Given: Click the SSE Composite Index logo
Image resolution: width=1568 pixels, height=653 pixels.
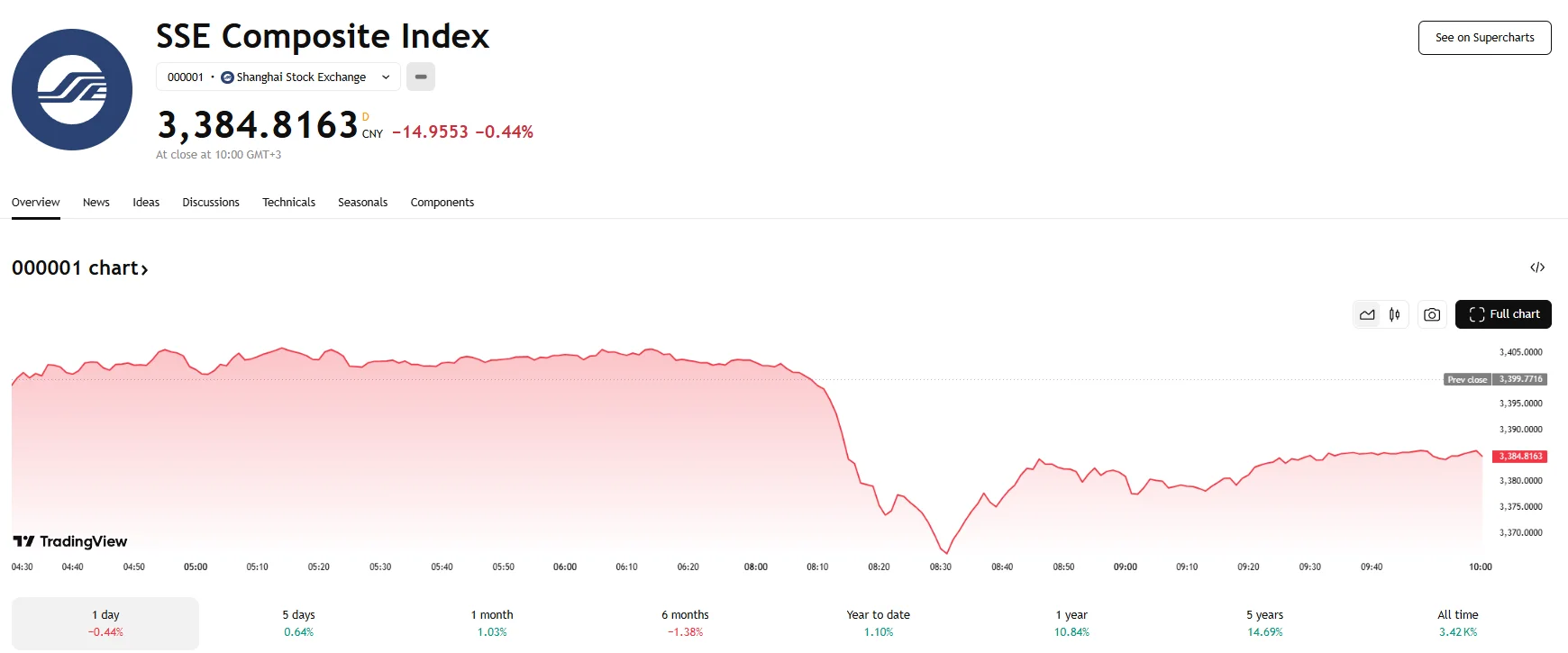Looking at the screenshot, I should 72,90.
